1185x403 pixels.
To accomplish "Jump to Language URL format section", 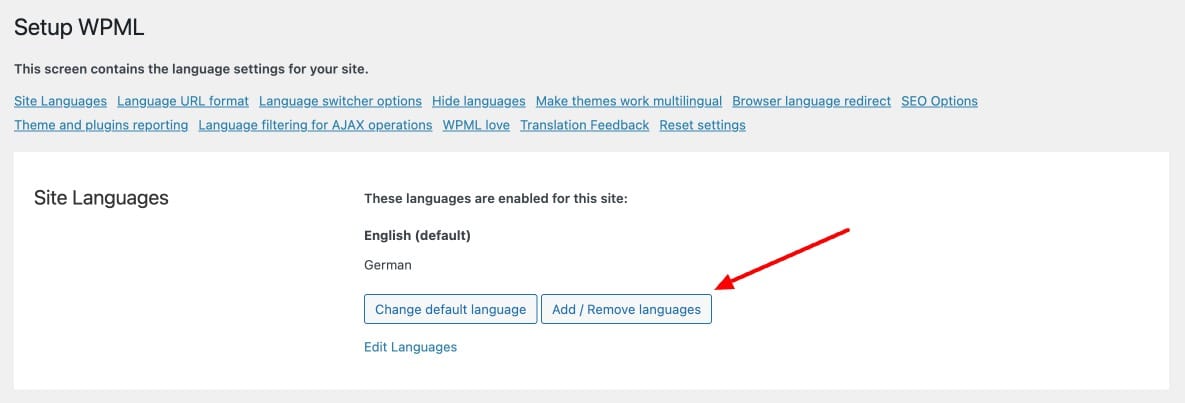I will 183,101.
